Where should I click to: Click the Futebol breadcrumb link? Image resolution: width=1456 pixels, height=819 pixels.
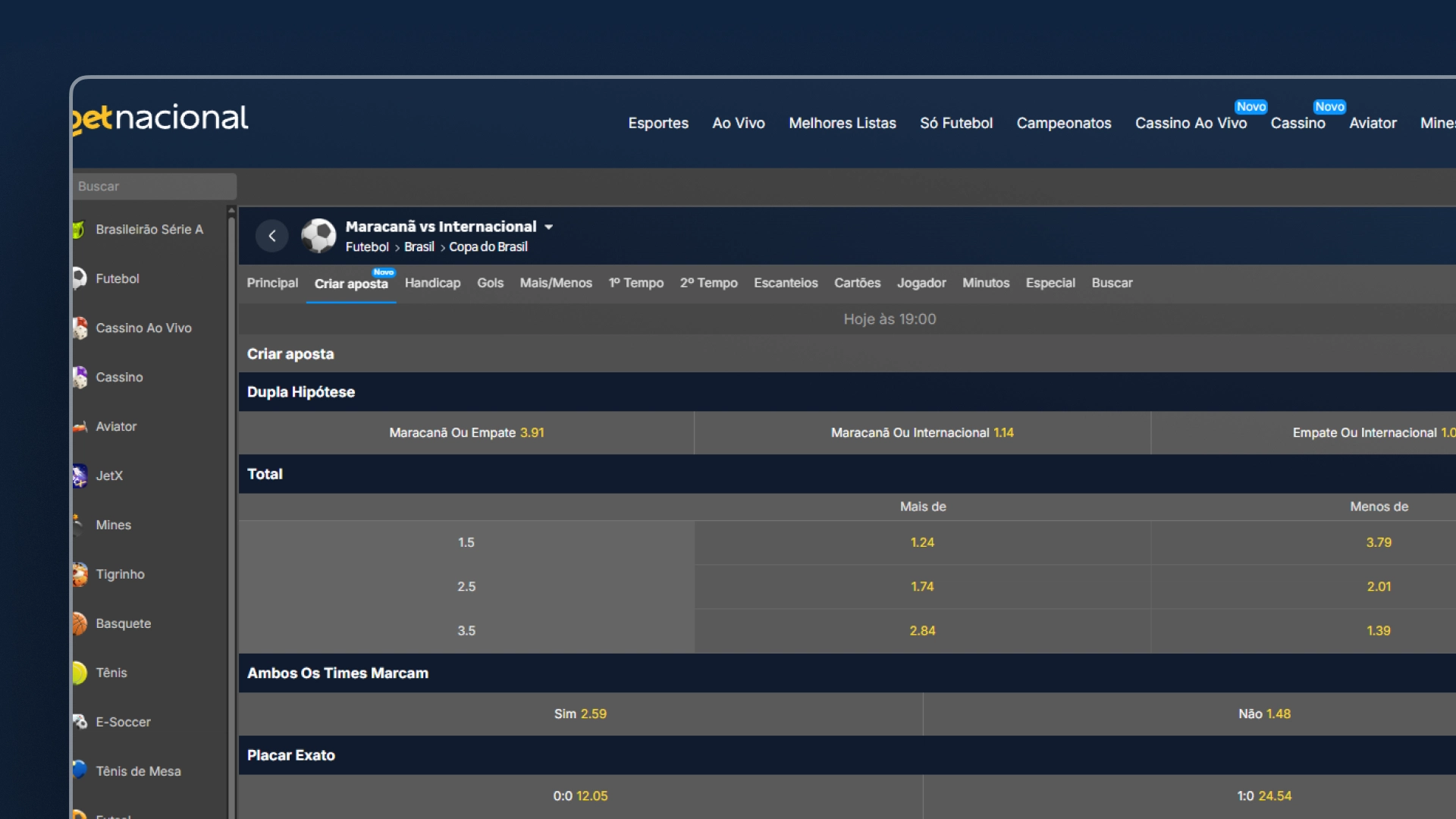(367, 247)
